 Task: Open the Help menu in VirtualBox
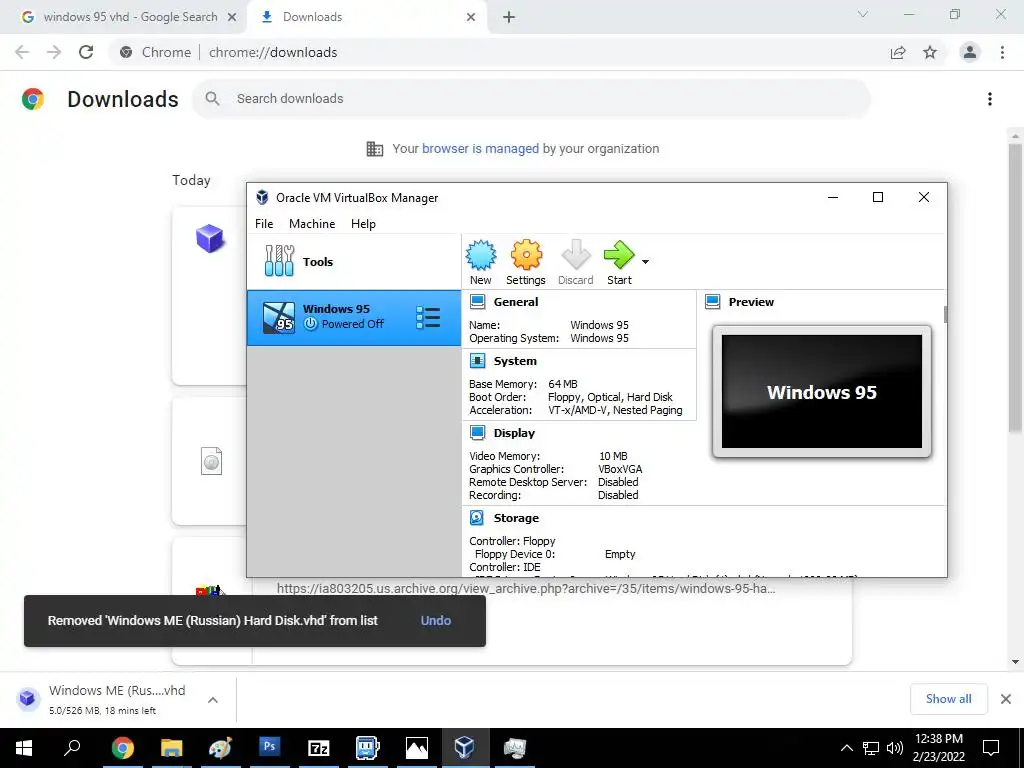(363, 224)
